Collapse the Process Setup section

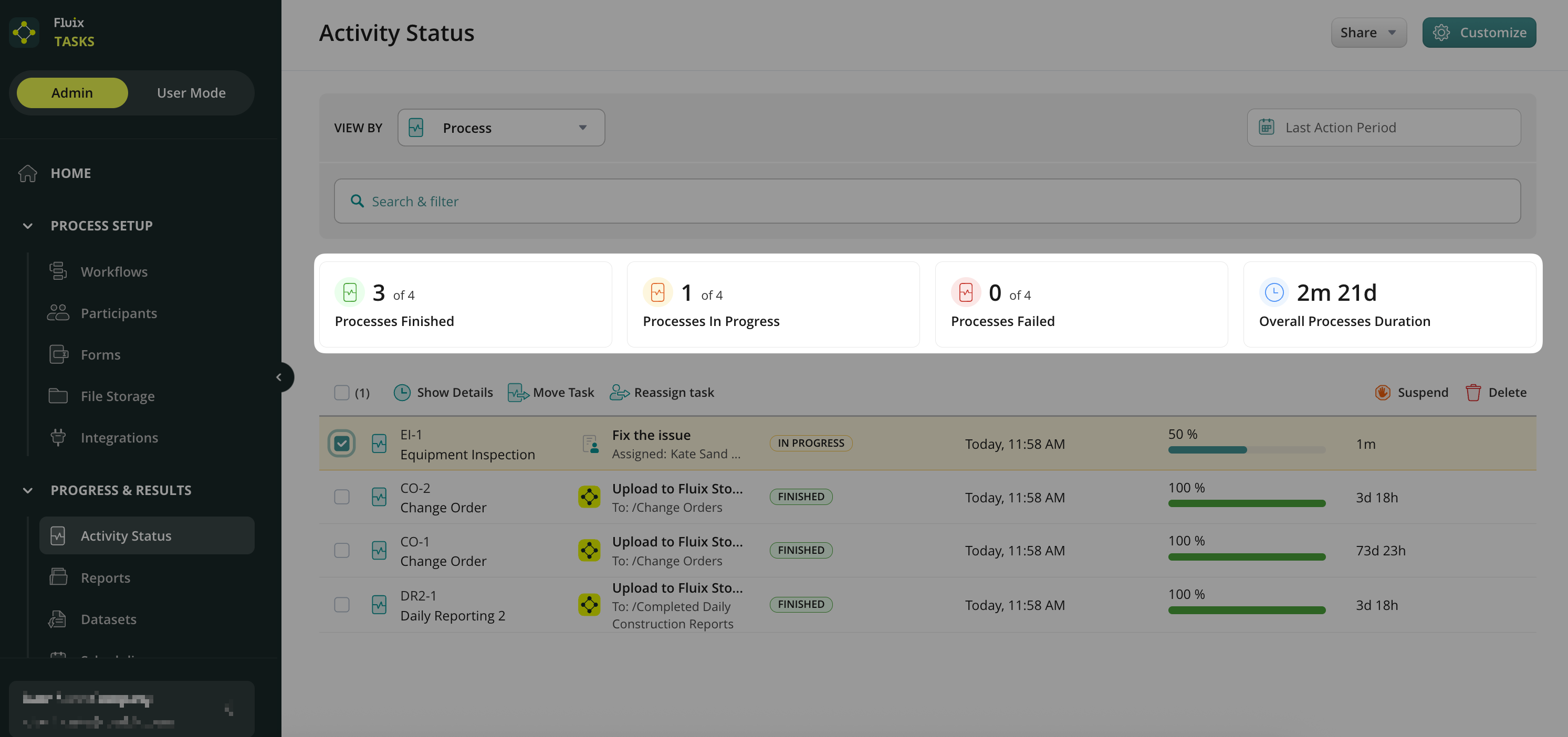pos(28,226)
